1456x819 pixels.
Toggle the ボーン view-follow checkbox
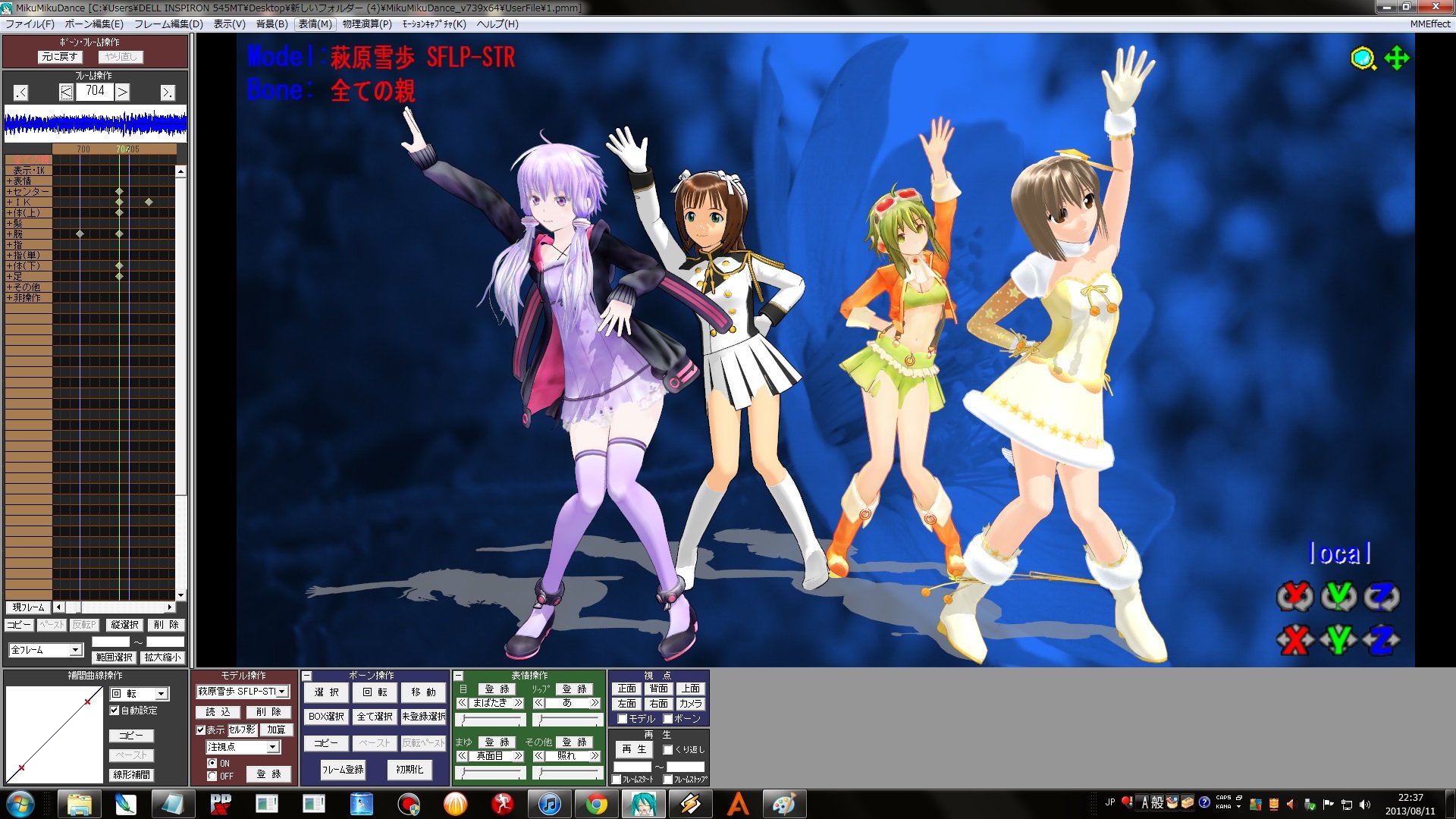(x=668, y=719)
